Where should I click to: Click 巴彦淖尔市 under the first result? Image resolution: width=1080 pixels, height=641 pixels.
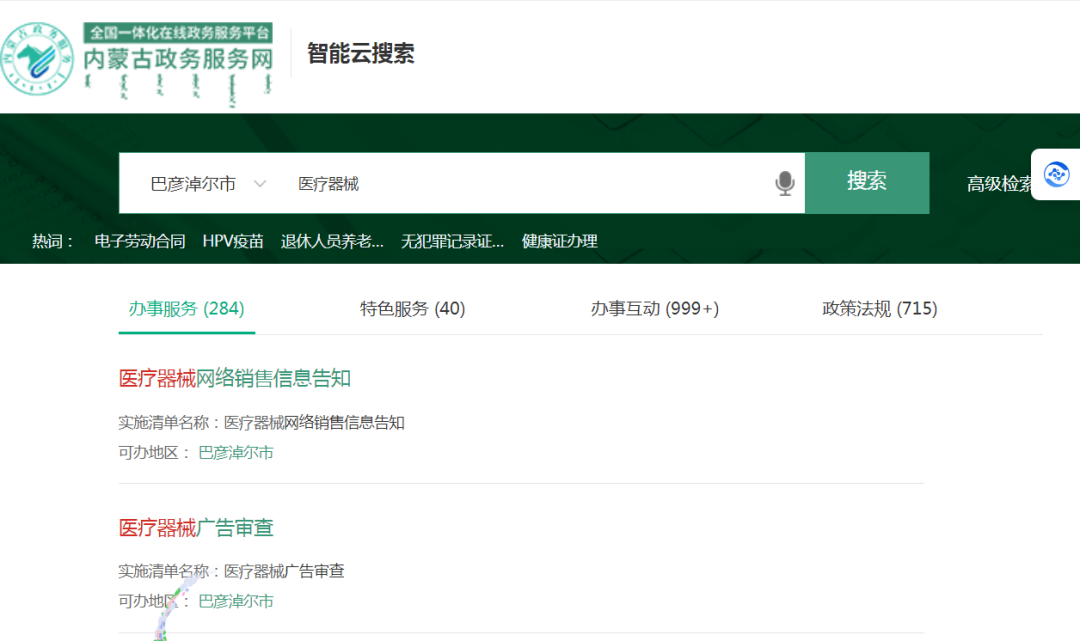[x=236, y=453]
